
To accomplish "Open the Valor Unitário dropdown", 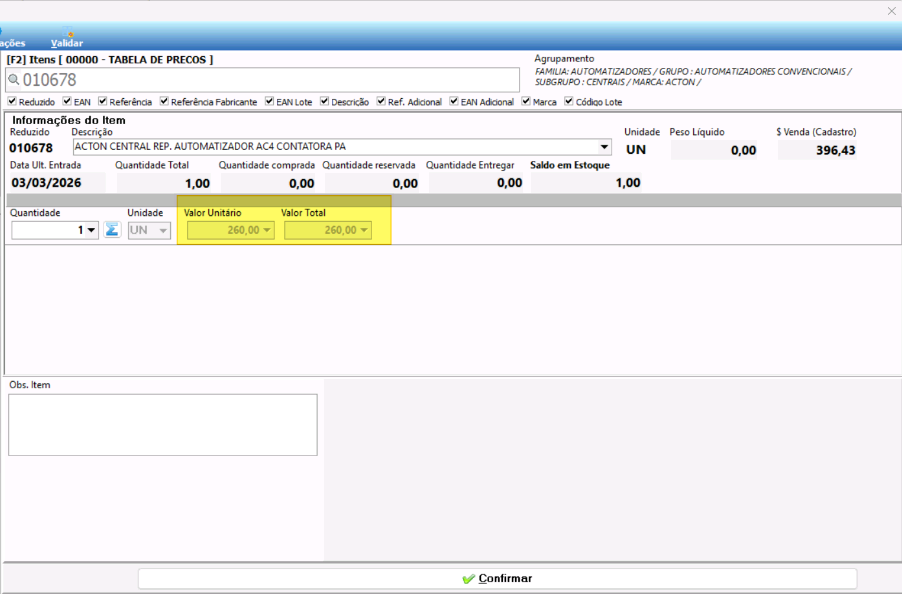I will coord(267,231).
